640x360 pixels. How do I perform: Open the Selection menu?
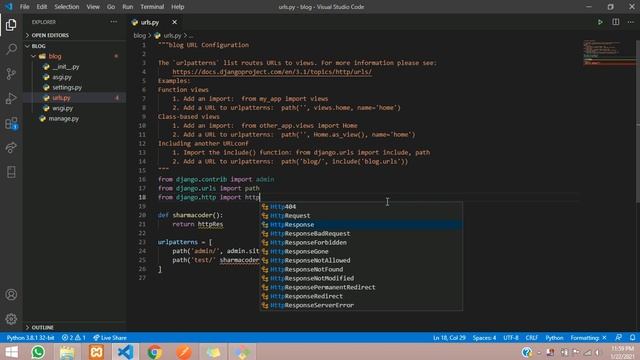point(67,7)
